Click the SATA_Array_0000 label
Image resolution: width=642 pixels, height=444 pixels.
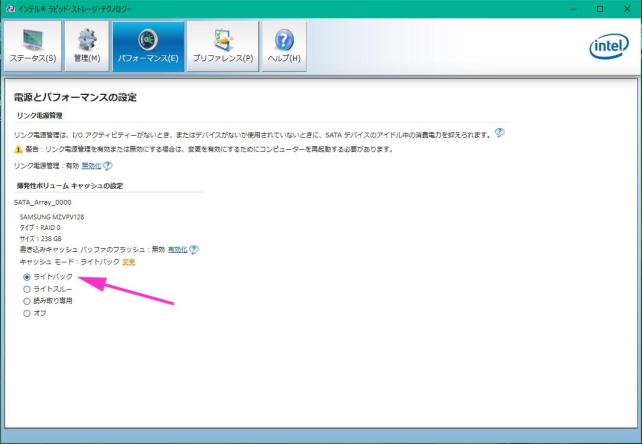(x=43, y=202)
